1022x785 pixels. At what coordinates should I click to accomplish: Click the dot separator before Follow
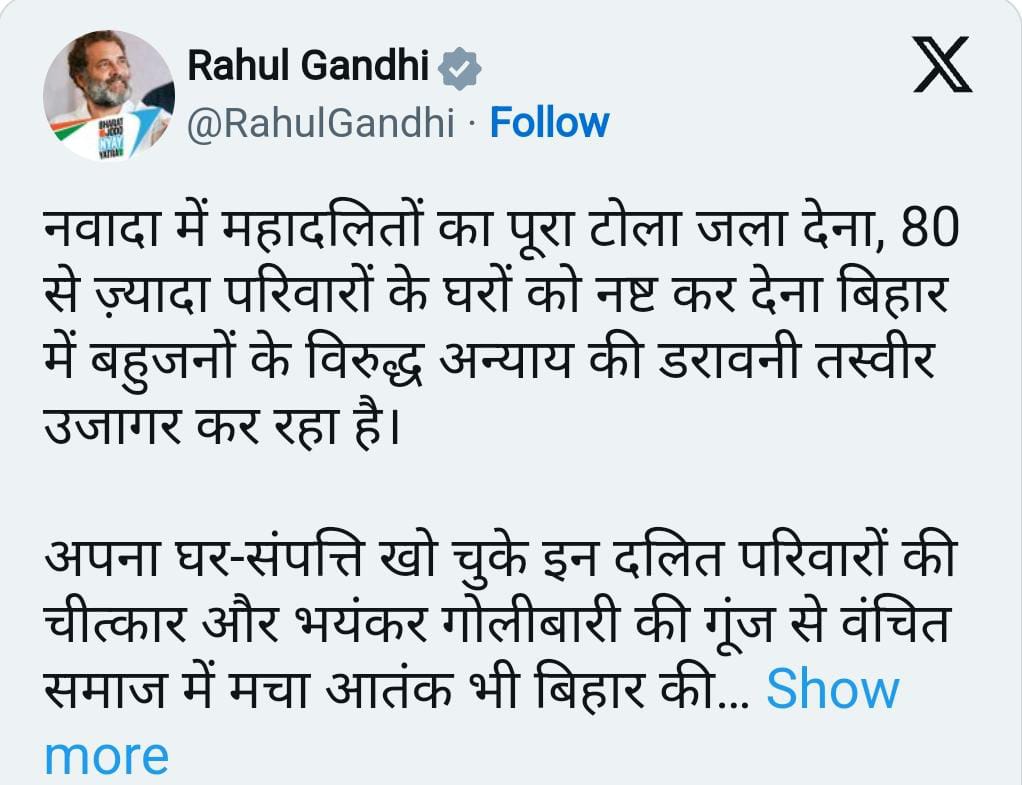point(472,123)
